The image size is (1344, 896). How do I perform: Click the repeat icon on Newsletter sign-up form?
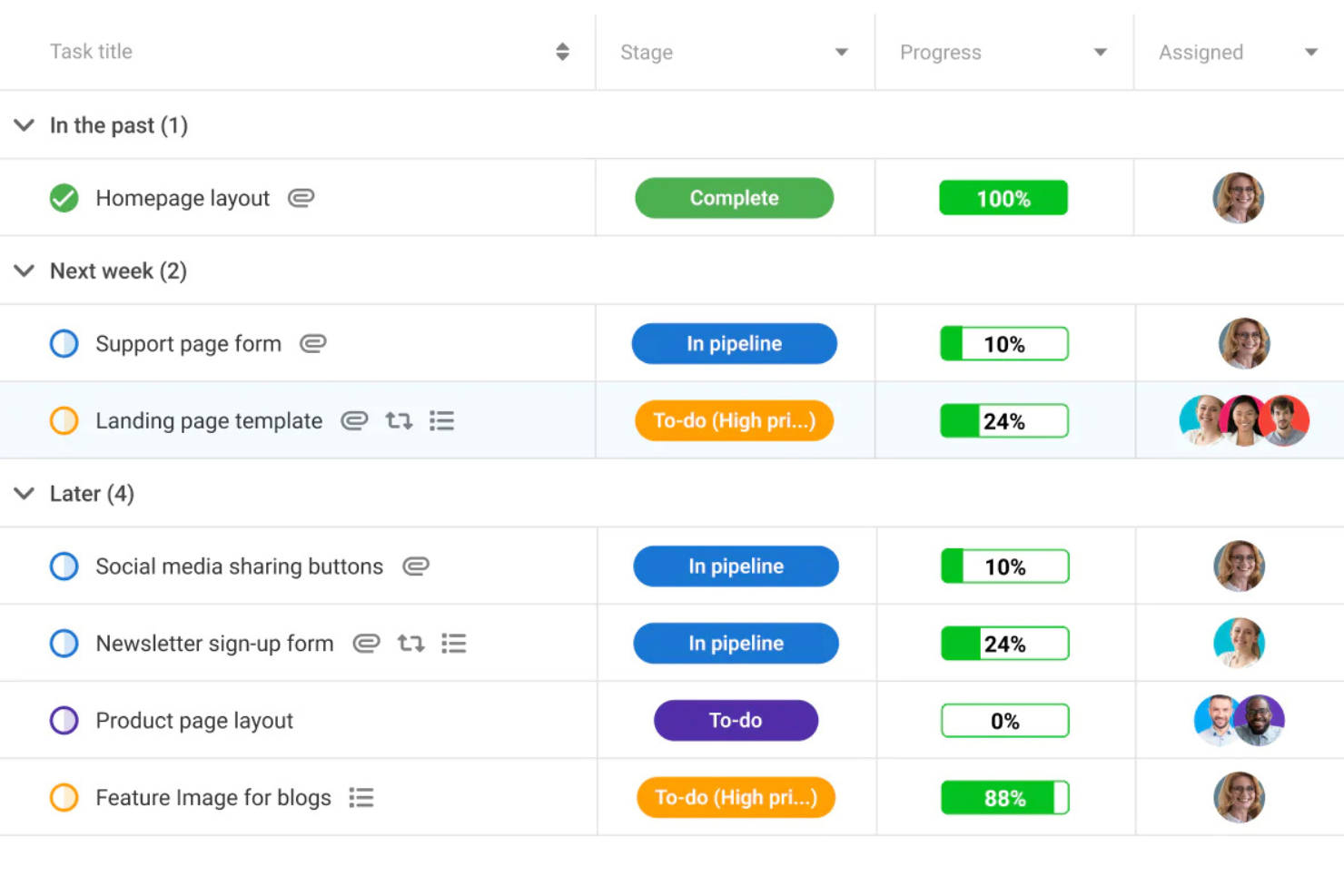[x=410, y=643]
